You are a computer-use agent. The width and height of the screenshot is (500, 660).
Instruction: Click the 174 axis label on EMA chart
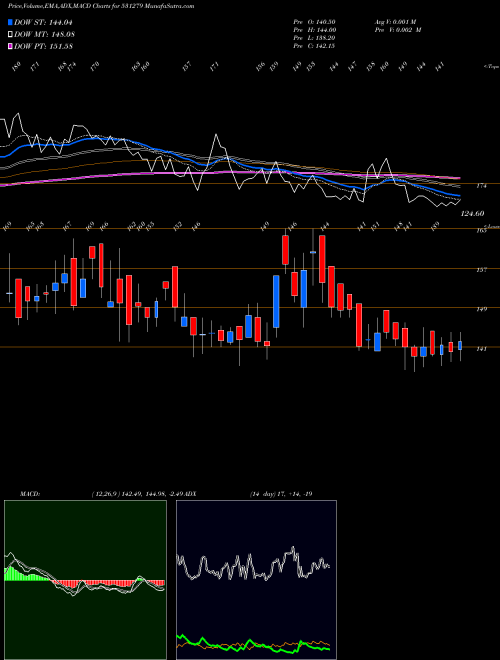tap(481, 186)
